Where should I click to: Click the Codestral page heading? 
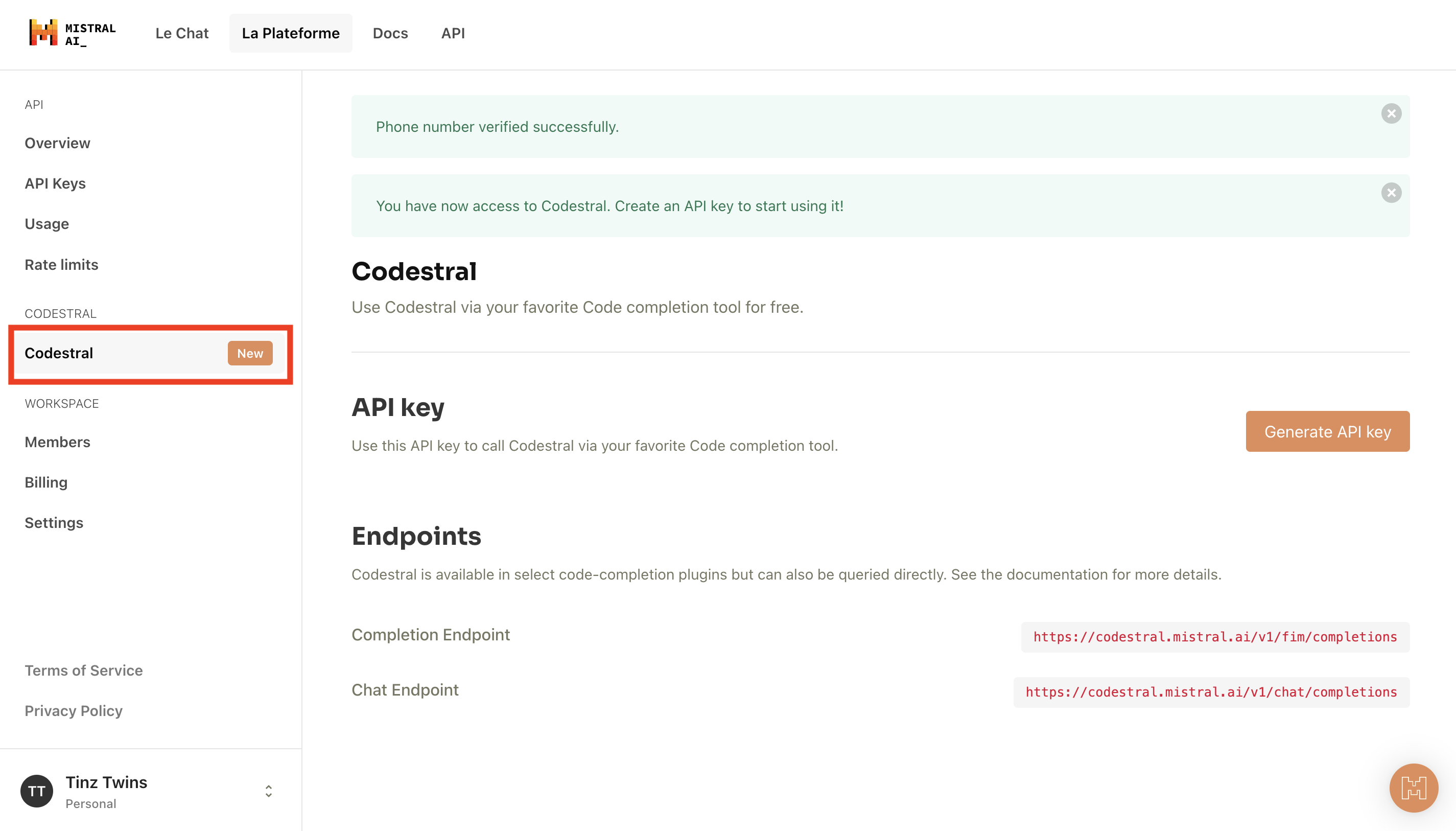click(x=414, y=271)
